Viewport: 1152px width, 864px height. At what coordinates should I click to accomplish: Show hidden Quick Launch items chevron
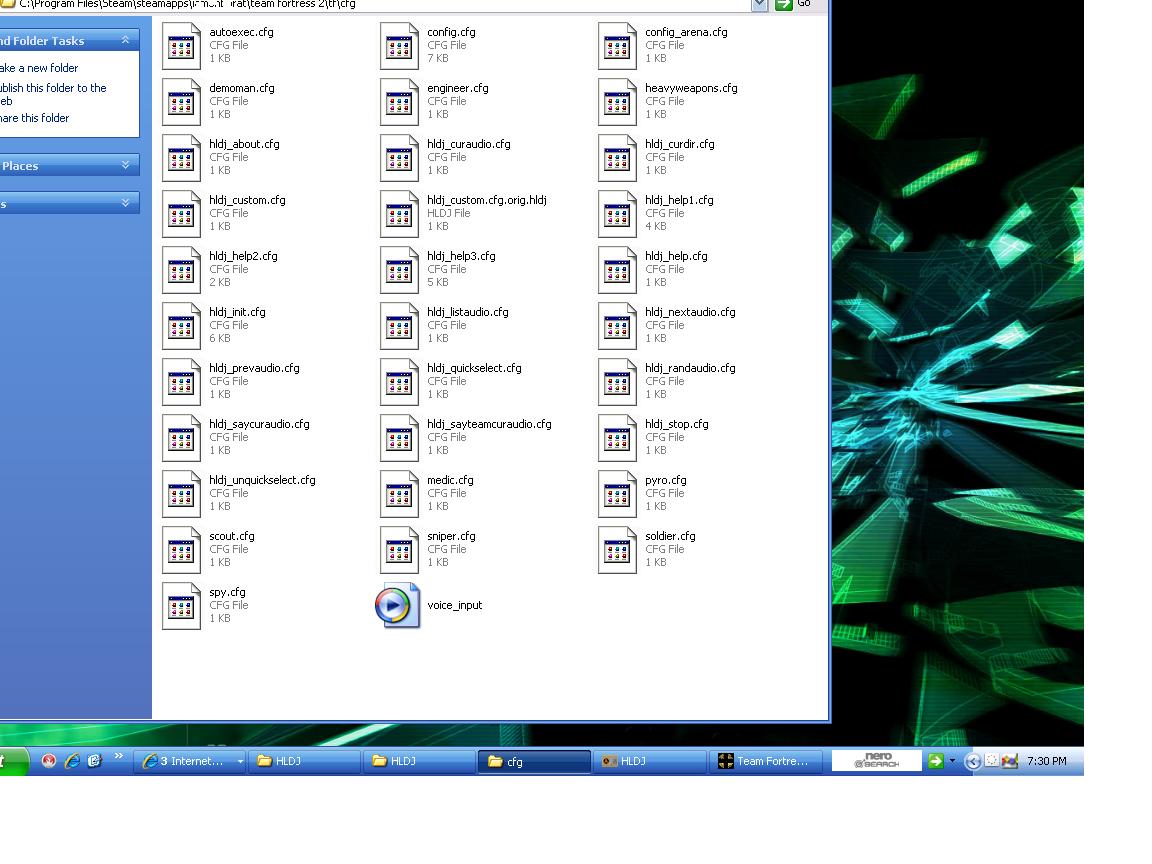pyautogui.click(x=118, y=757)
